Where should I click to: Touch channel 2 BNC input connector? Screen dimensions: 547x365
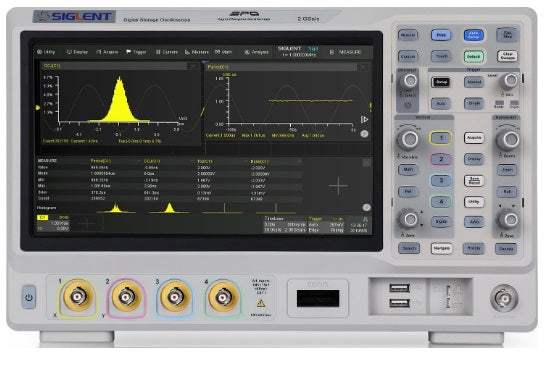click(126, 297)
